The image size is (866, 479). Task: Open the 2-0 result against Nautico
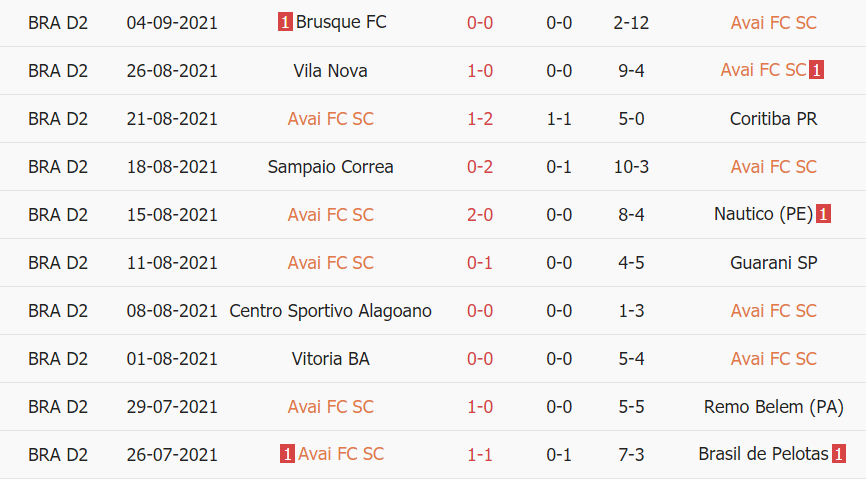[x=480, y=214]
